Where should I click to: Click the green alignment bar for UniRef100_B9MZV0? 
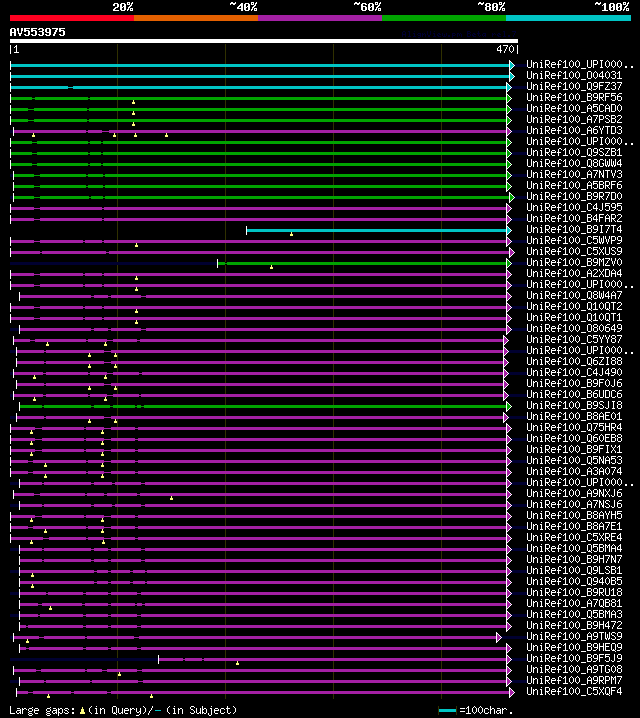point(362,263)
